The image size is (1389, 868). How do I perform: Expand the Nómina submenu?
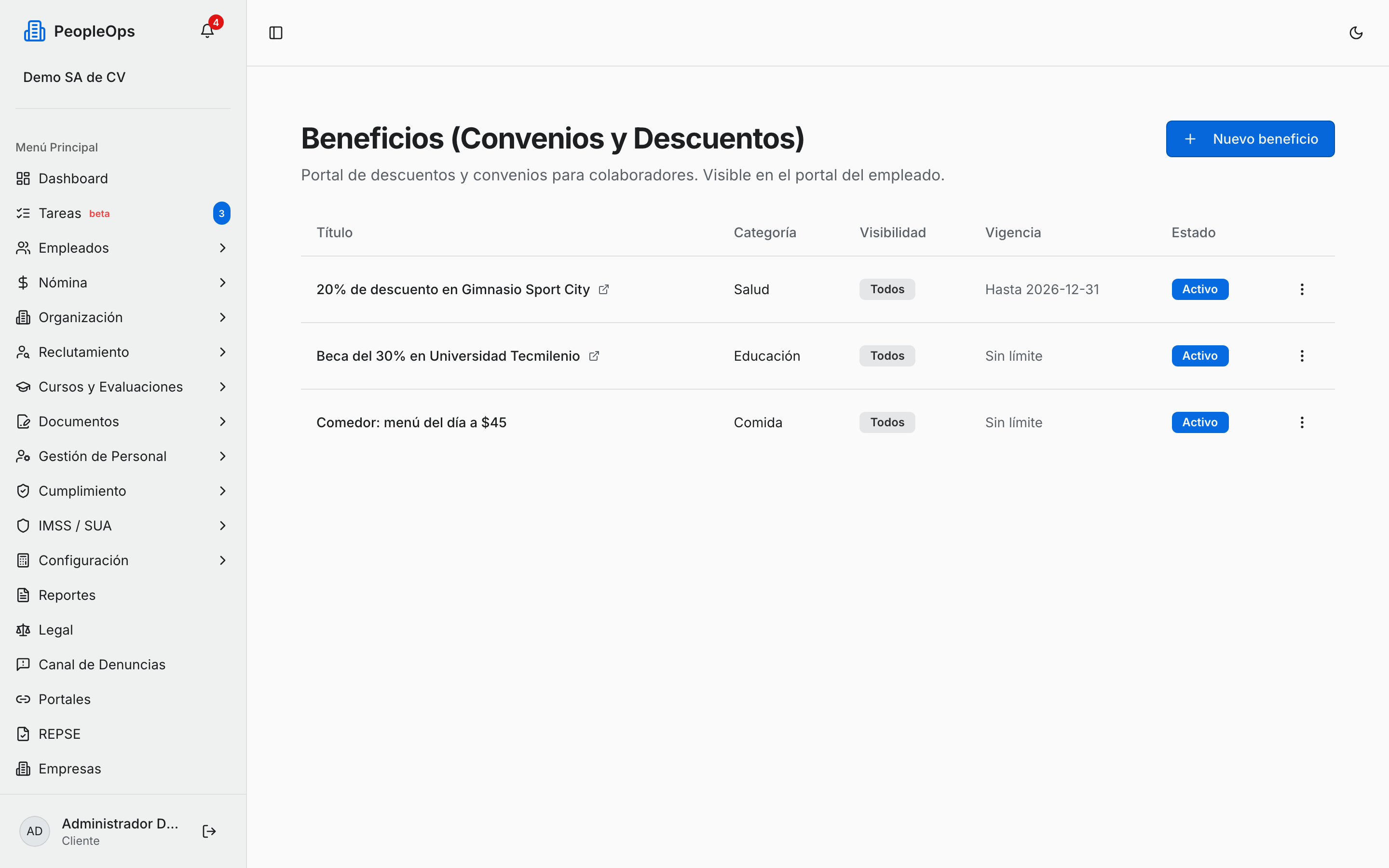pyautogui.click(x=123, y=283)
